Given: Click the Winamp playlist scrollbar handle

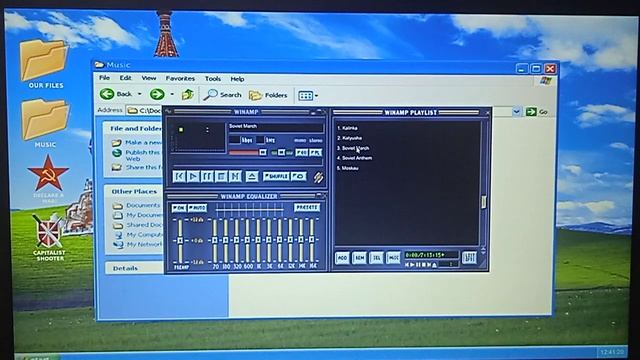Looking at the screenshot, I should tap(484, 202).
